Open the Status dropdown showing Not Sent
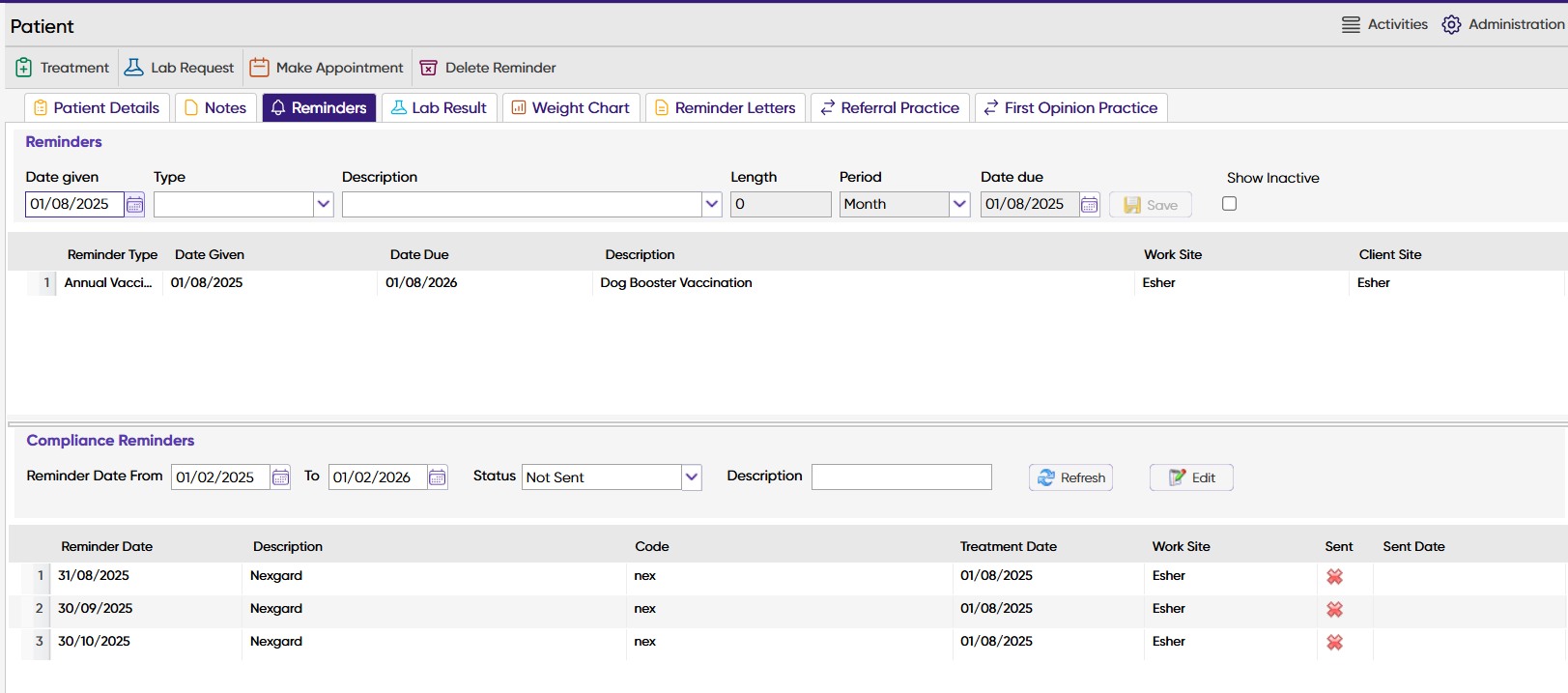 coord(691,477)
